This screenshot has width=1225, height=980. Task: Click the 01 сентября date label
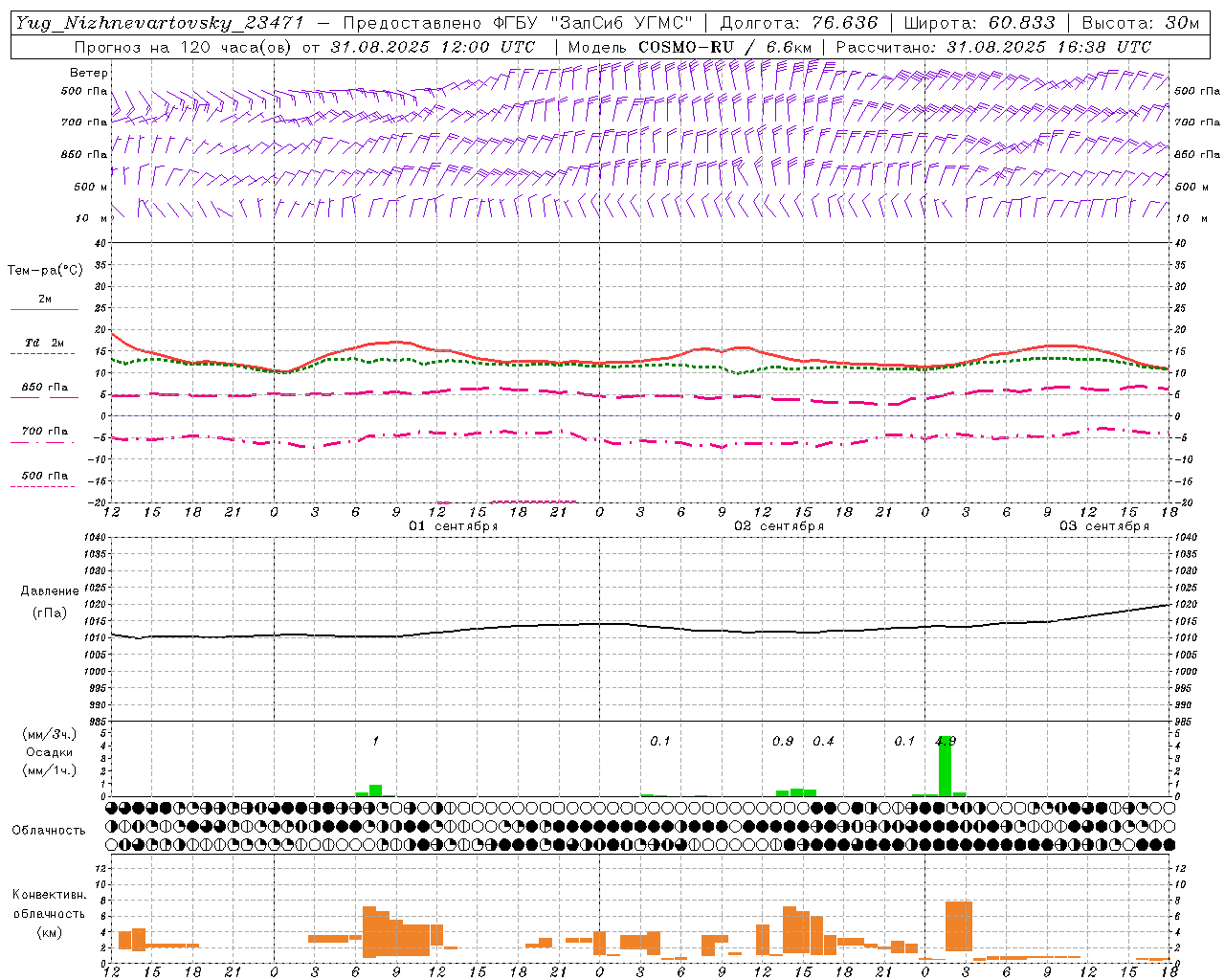pos(454,526)
